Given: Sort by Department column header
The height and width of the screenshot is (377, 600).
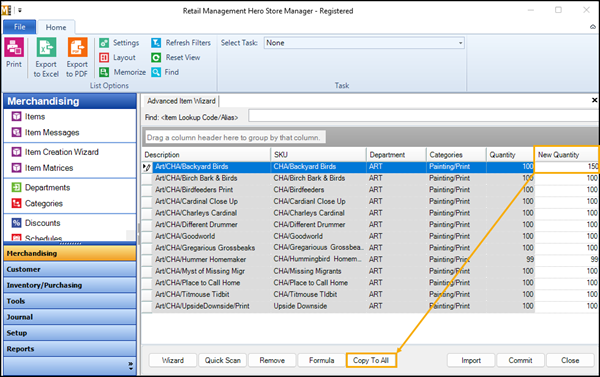Looking at the screenshot, I should pos(396,155).
